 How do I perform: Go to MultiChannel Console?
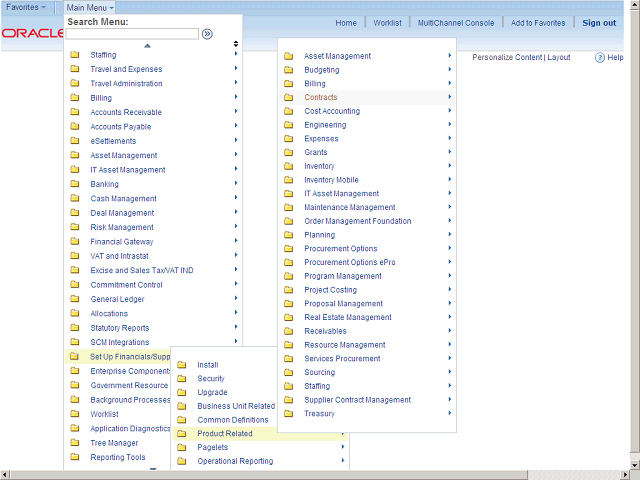[x=455, y=23]
